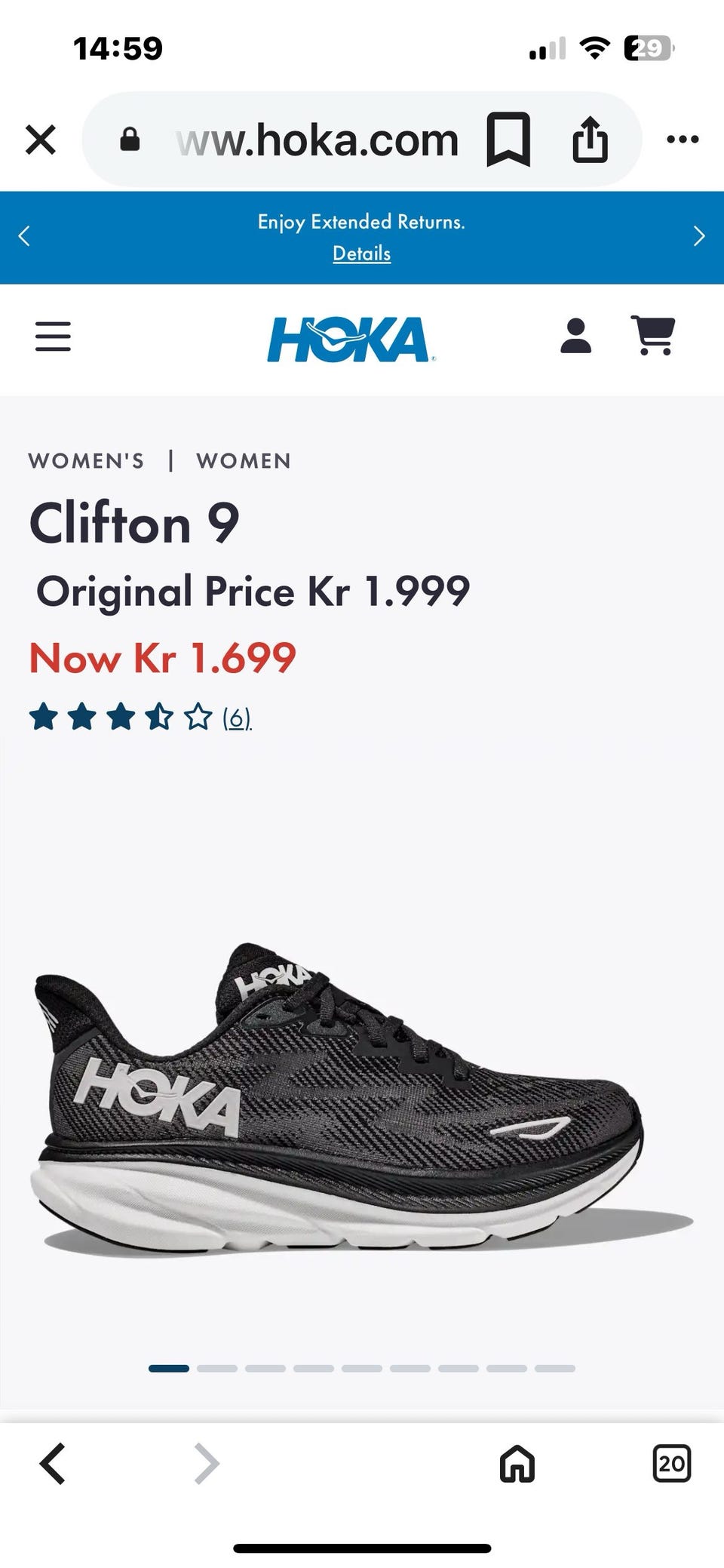Open the user account icon
The width and height of the screenshot is (724, 1568).
576,336
